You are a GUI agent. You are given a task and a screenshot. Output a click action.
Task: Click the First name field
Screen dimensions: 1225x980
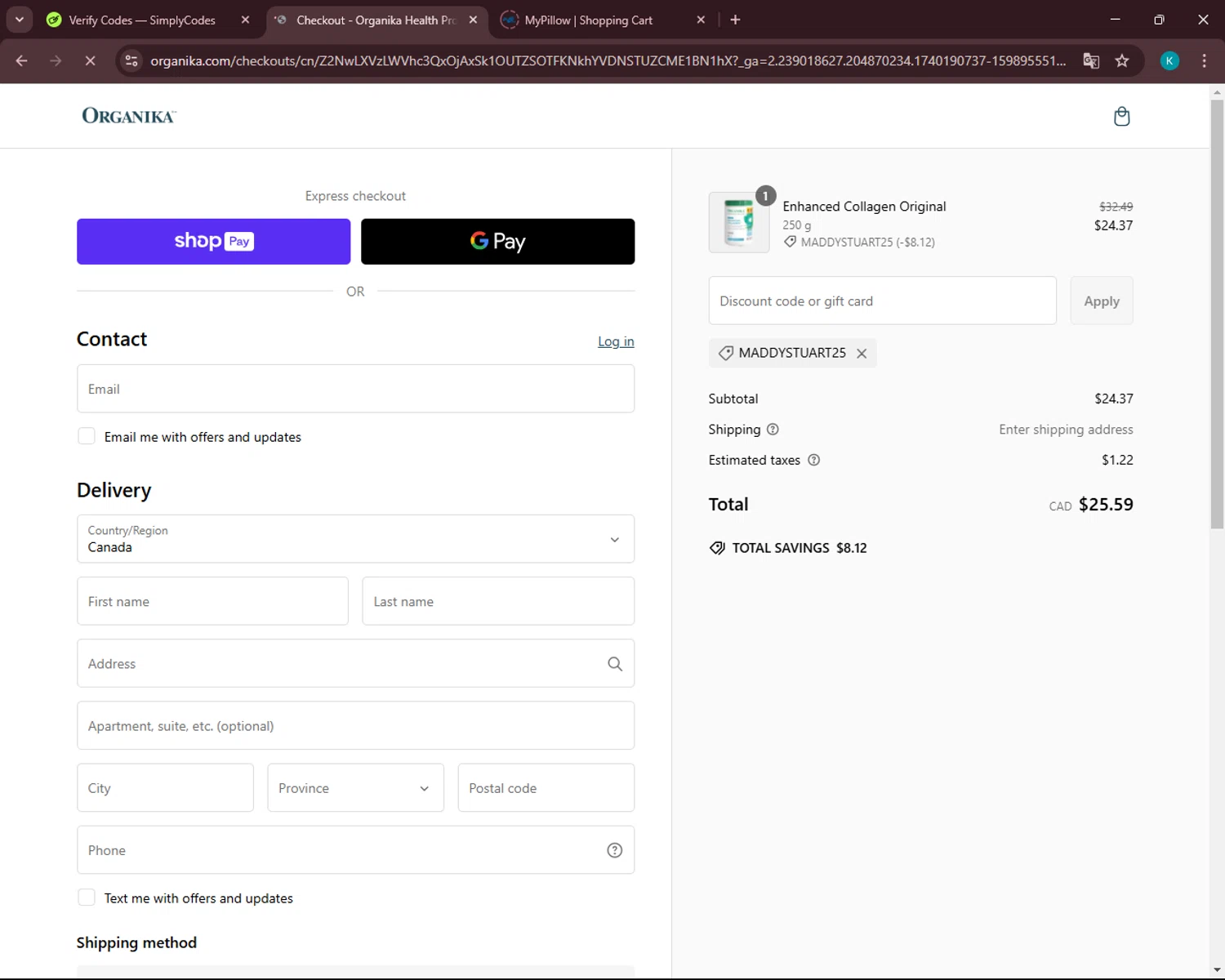click(x=212, y=601)
